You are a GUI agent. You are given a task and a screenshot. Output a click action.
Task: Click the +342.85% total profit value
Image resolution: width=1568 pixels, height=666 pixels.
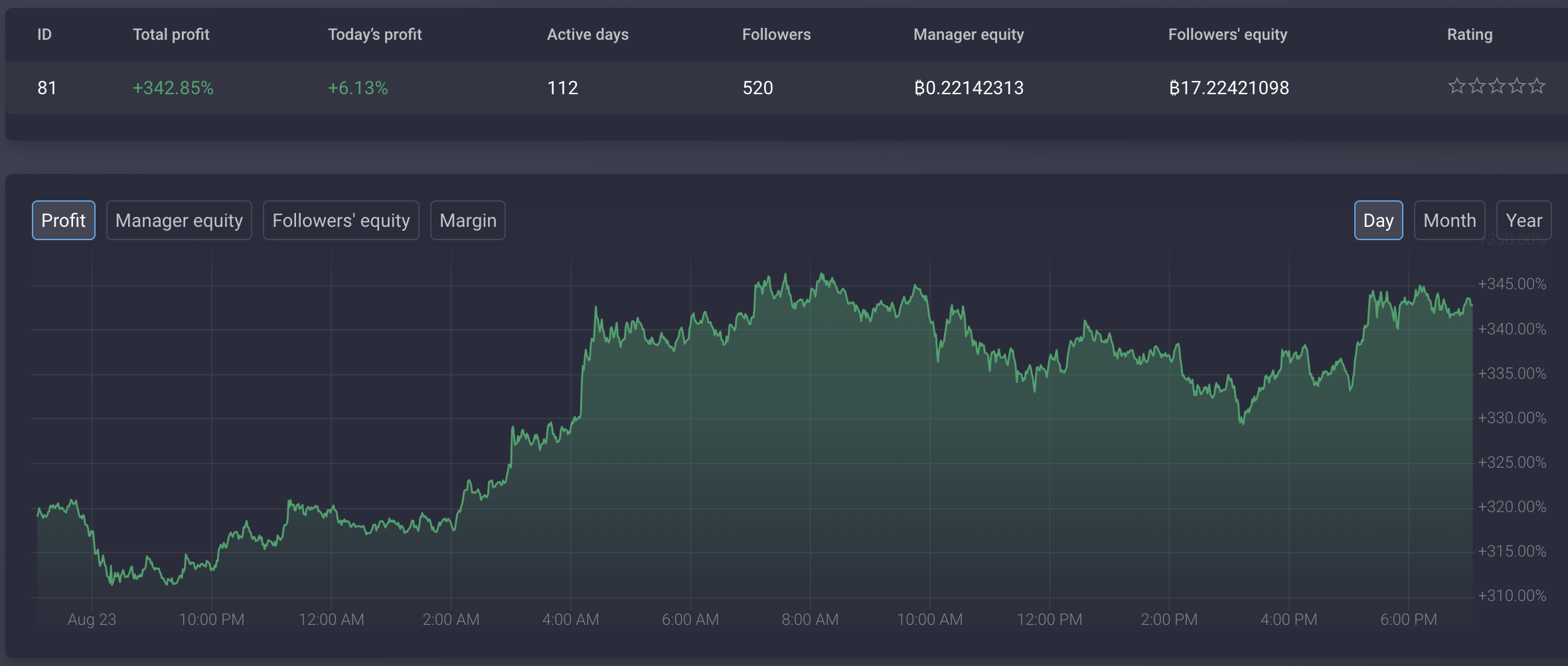click(x=173, y=88)
